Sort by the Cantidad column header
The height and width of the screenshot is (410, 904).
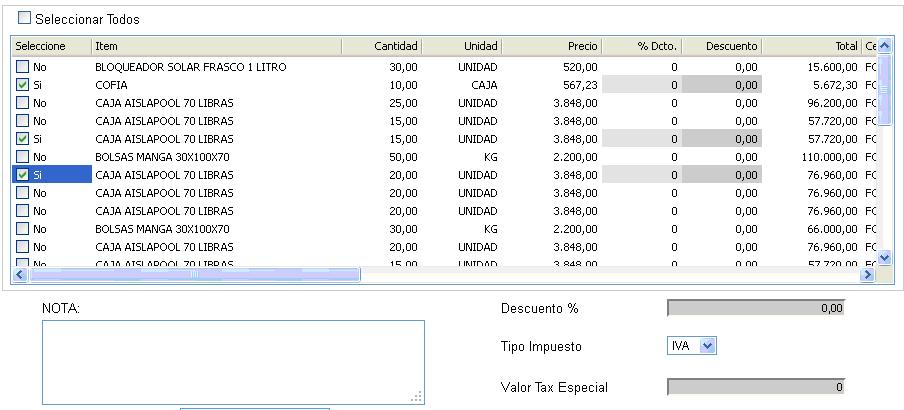click(x=382, y=46)
